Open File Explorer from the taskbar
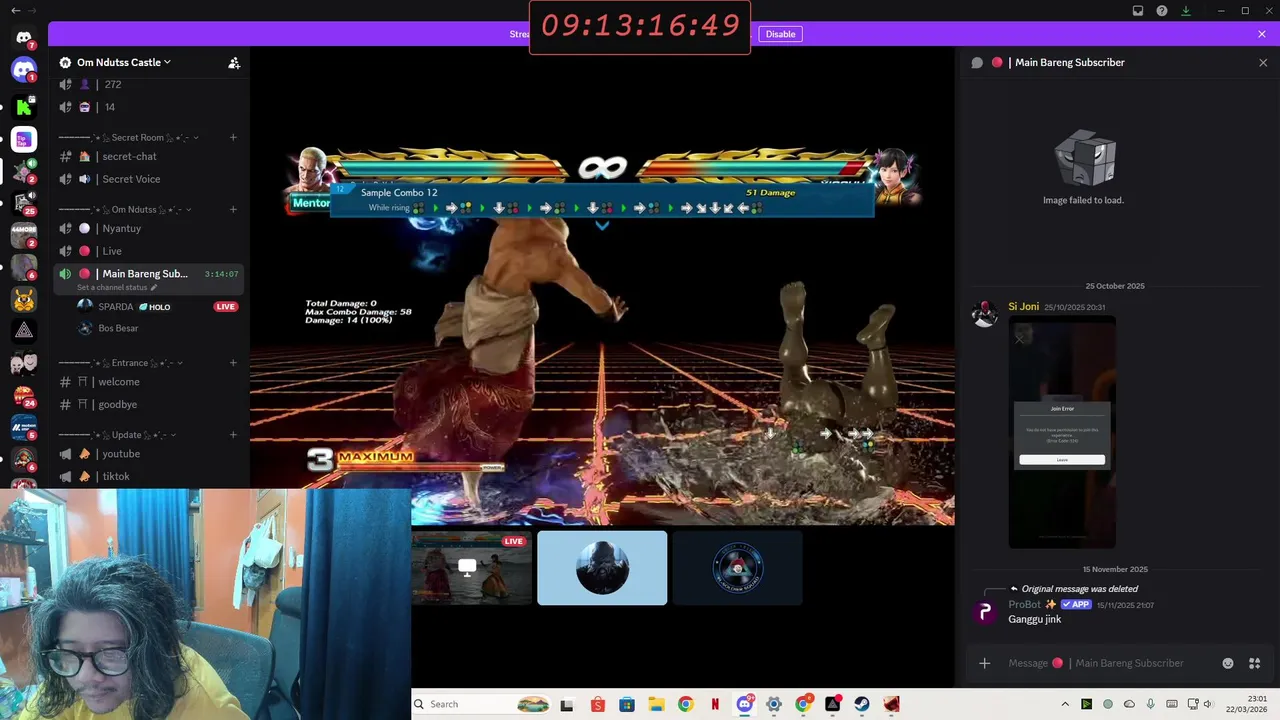Image resolution: width=1280 pixels, height=720 pixels. [656, 704]
